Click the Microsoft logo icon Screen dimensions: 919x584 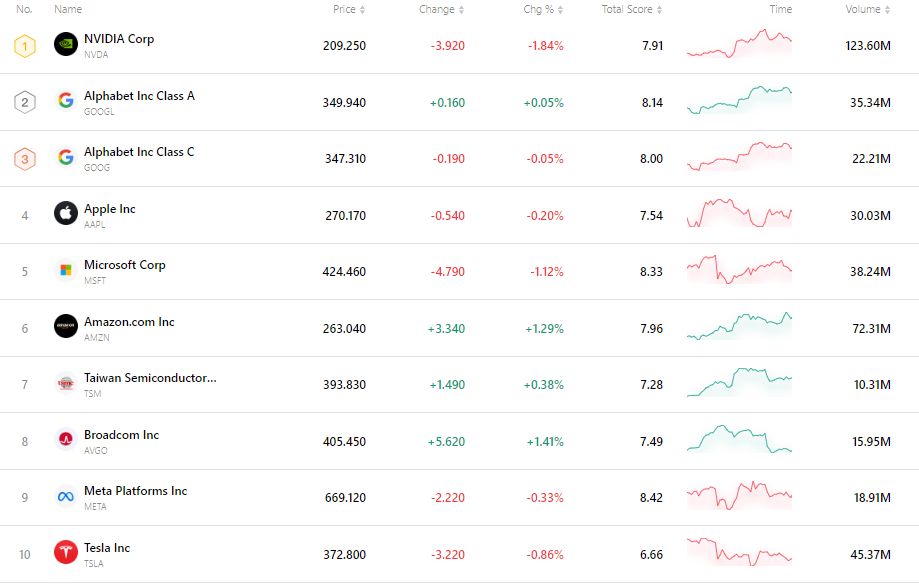click(65, 269)
